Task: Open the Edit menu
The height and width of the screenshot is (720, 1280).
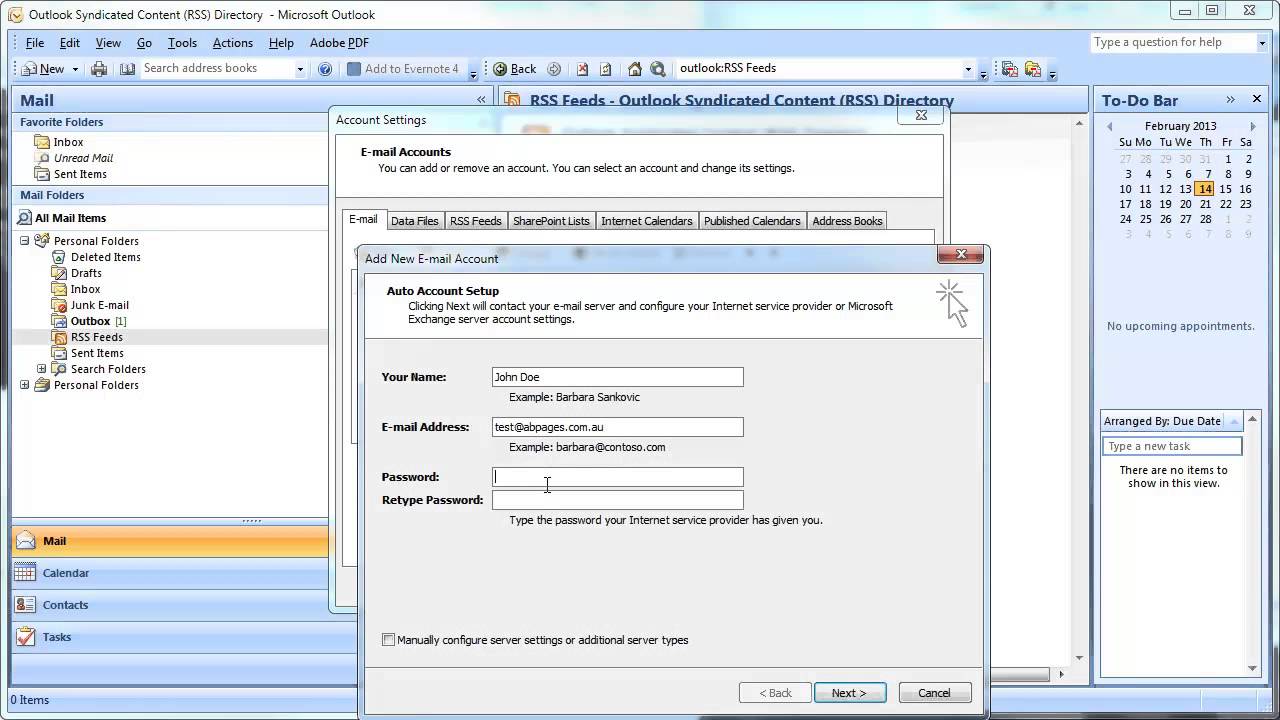Action: [70, 43]
